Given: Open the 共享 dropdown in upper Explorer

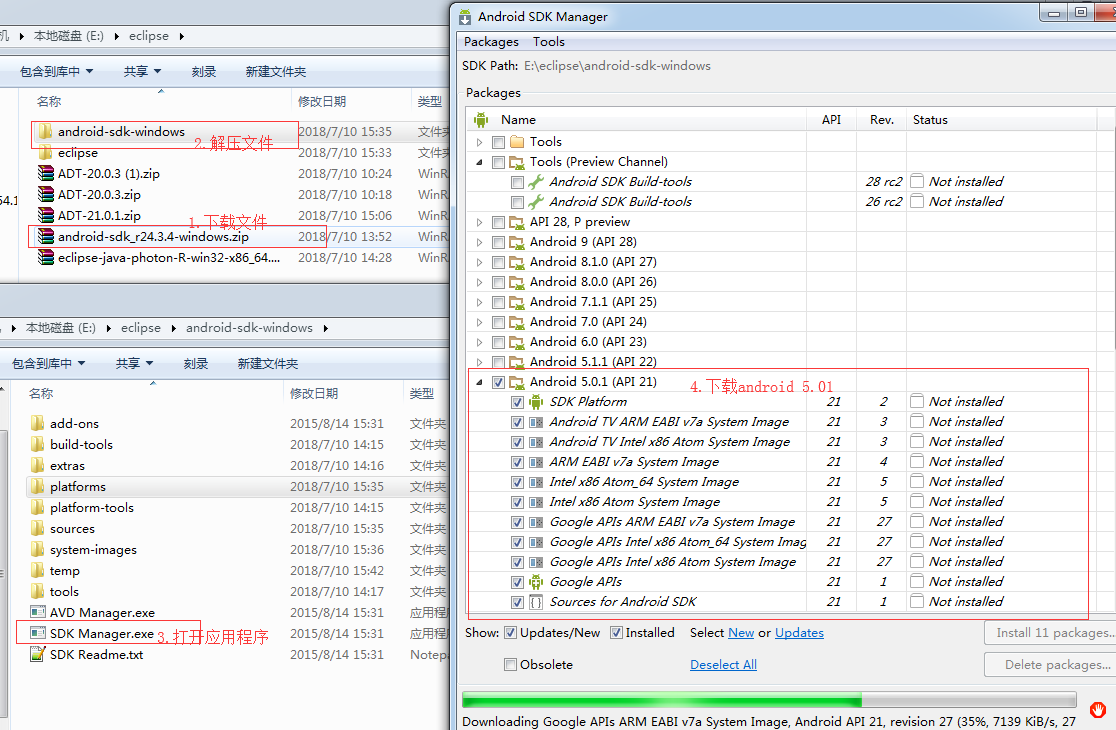Looking at the screenshot, I should tap(142, 72).
